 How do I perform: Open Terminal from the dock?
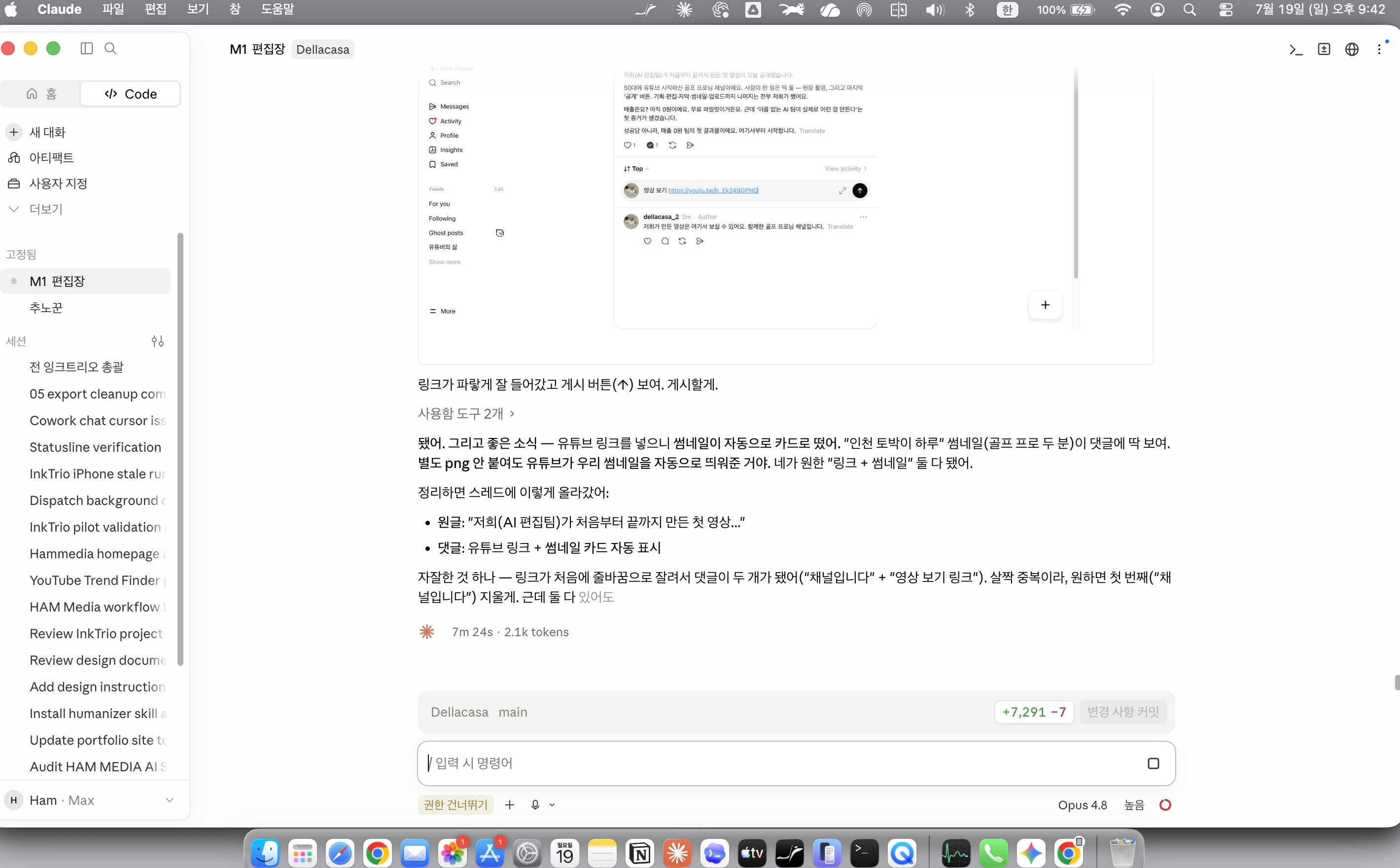(x=864, y=853)
